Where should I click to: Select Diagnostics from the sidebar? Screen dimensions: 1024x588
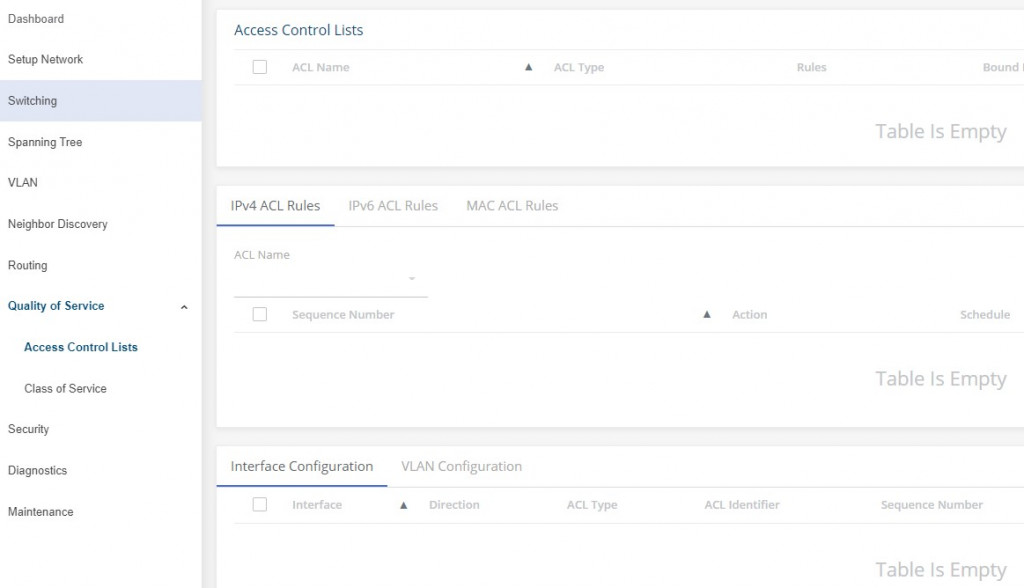tap(38, 470)
